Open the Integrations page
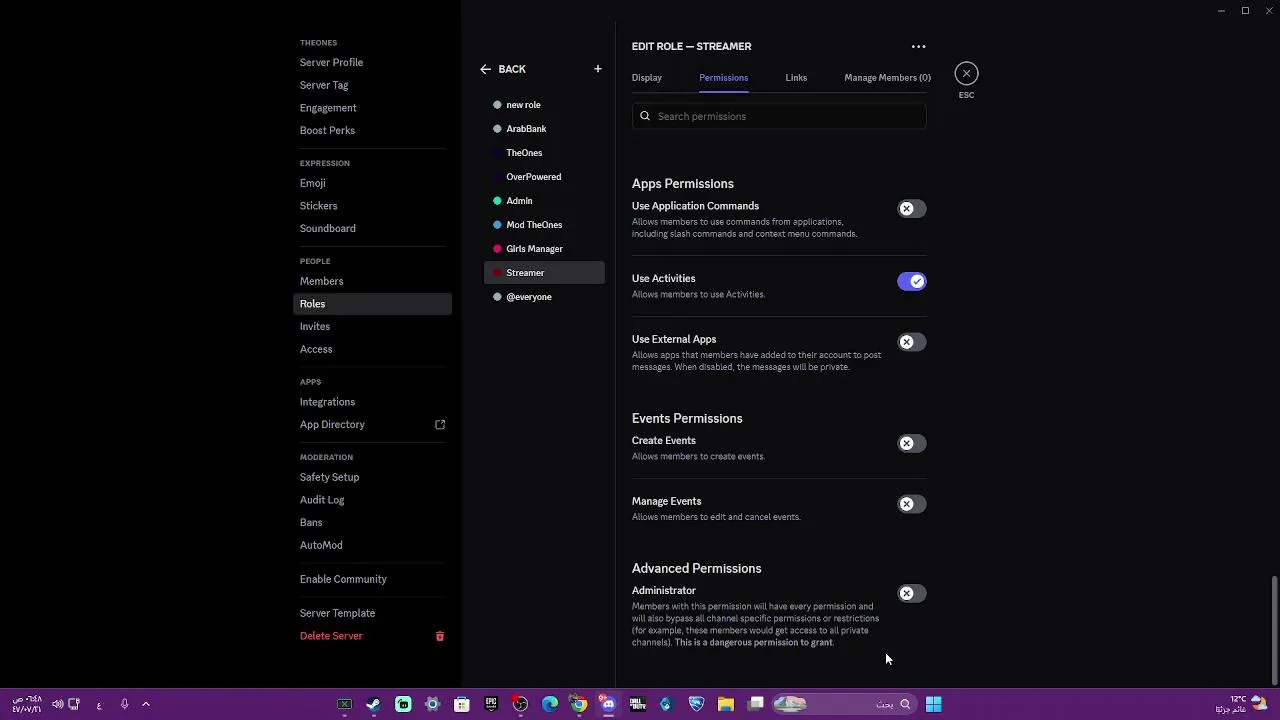This screenshot has height=720, width=1280. click(x=327, y=402)
